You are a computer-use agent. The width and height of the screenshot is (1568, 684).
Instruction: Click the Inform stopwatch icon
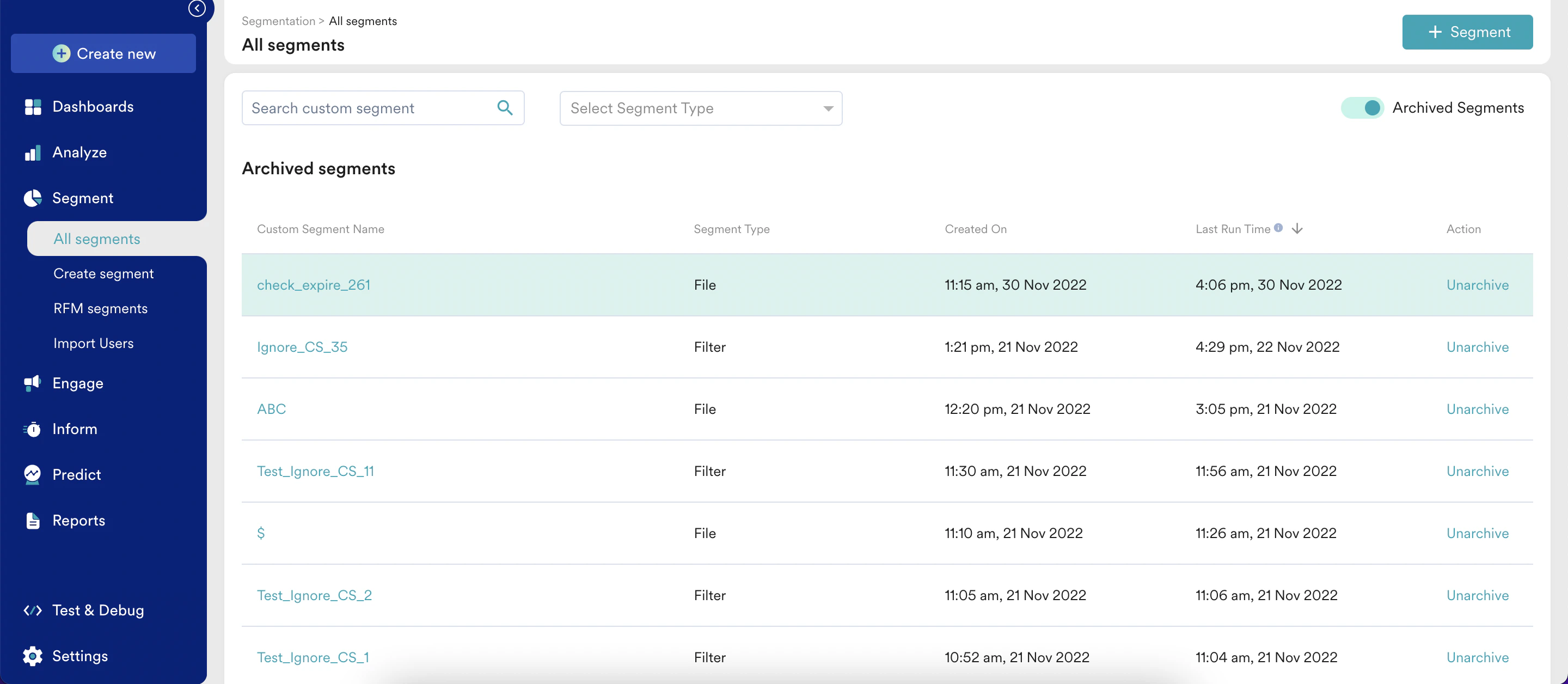32,429
